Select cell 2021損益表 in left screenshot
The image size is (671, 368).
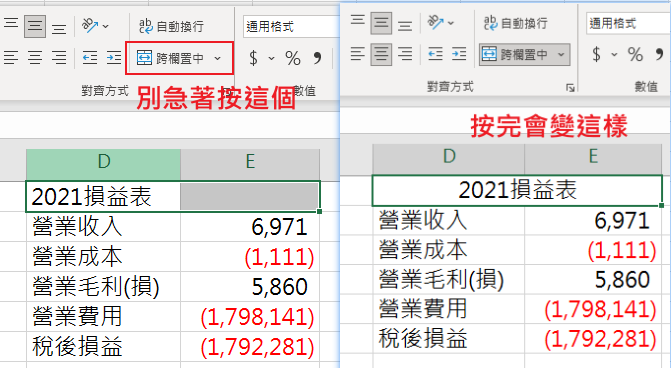103,196
